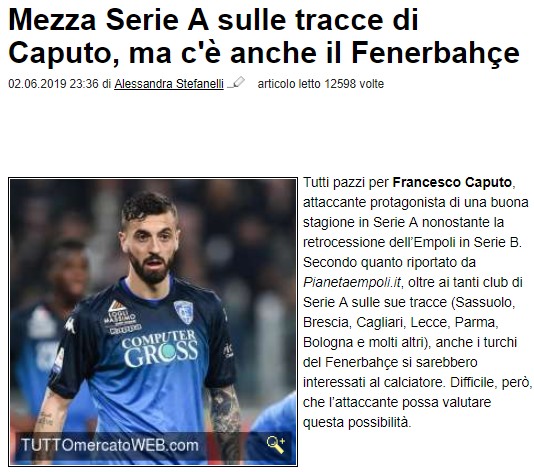The image size is (534, 472).
Task: Click the magnifier zoom icon on photo
Action: [276, 444]
